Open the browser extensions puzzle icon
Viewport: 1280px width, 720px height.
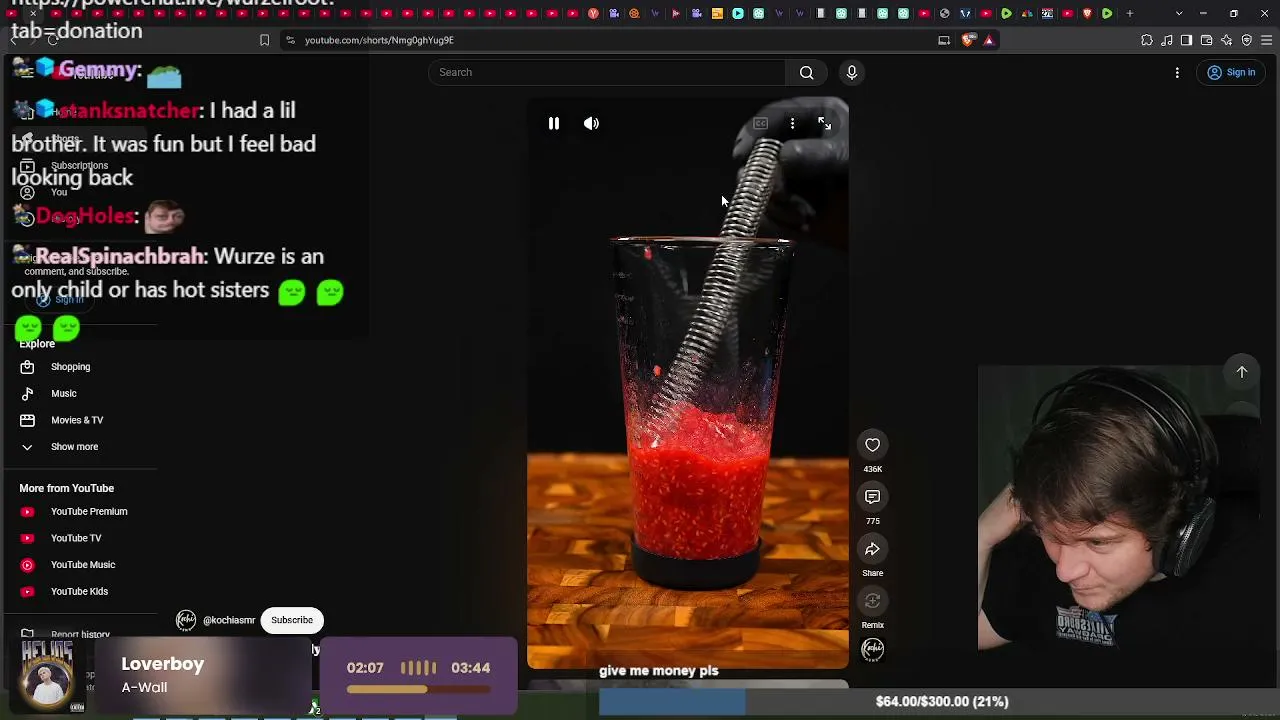point(1147,40)
